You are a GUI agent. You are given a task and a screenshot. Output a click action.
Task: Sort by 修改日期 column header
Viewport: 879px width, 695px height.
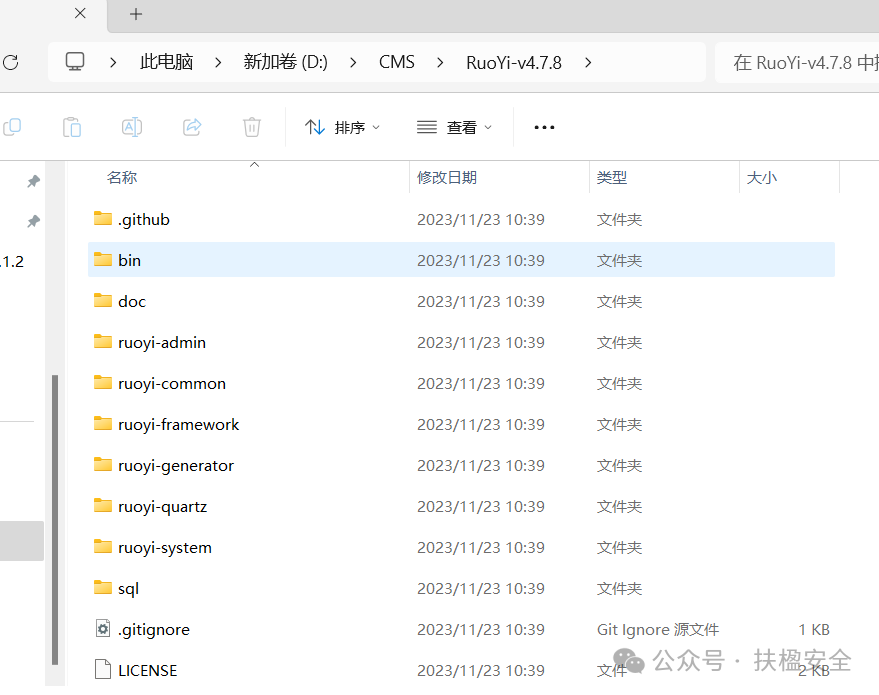pyautogui.click(x=447, y=178)
